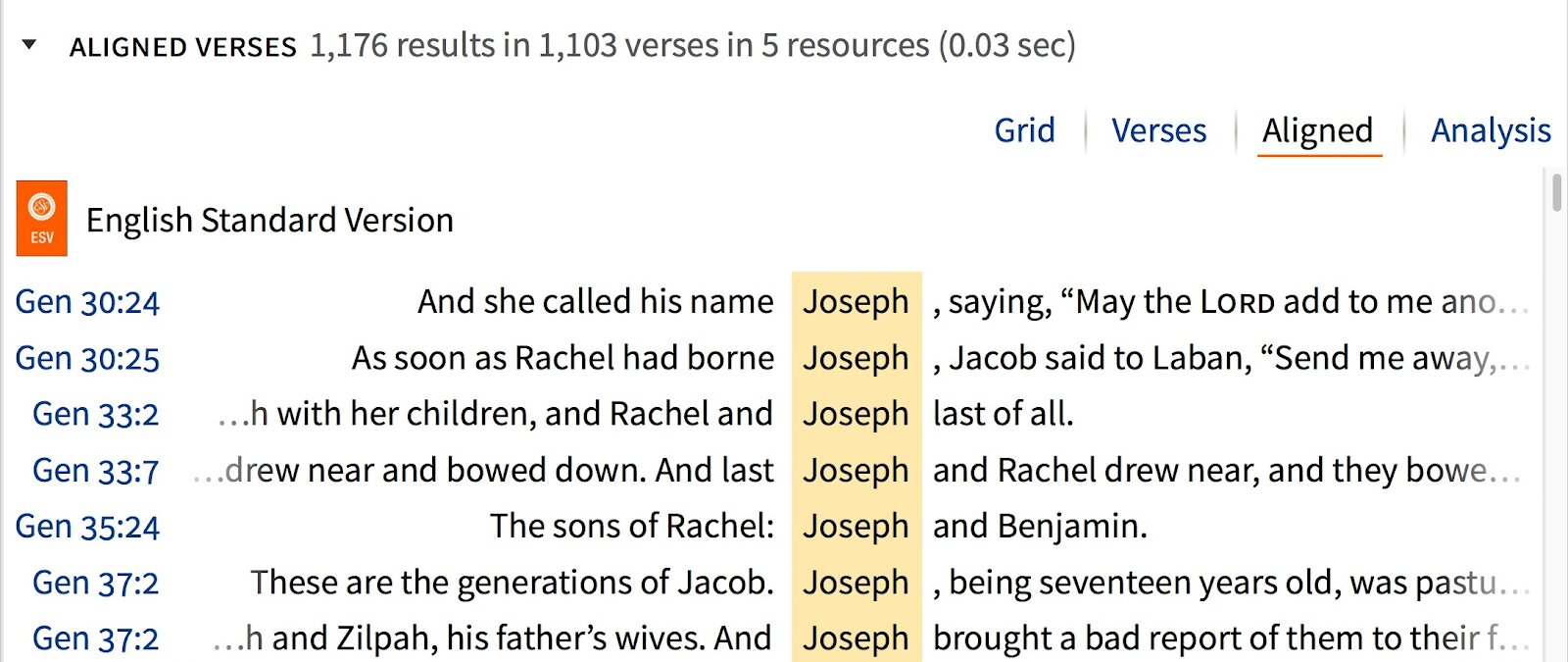Viewport: 1568px width, 662px height.
Task: Click the ESV resource icon
Action: pyautogui.click(x=42, y=219)
